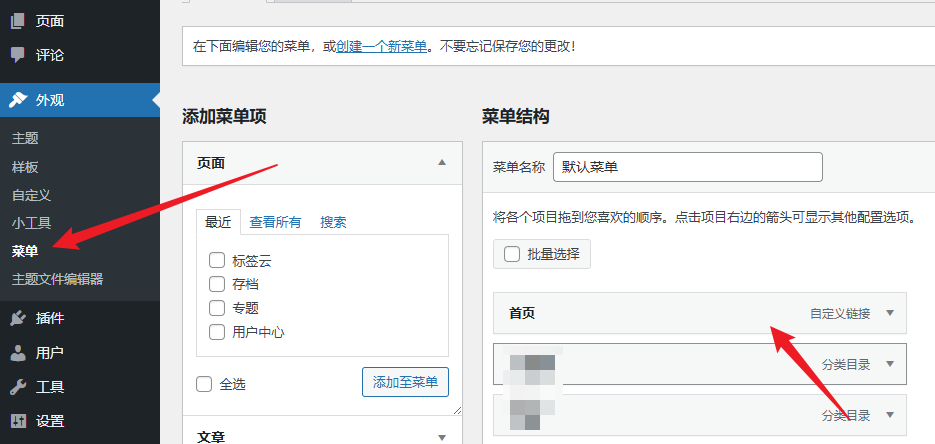Switch to the 搜索 tab
The width and height of the screenshot is (935, 444).
pos(333,222)
